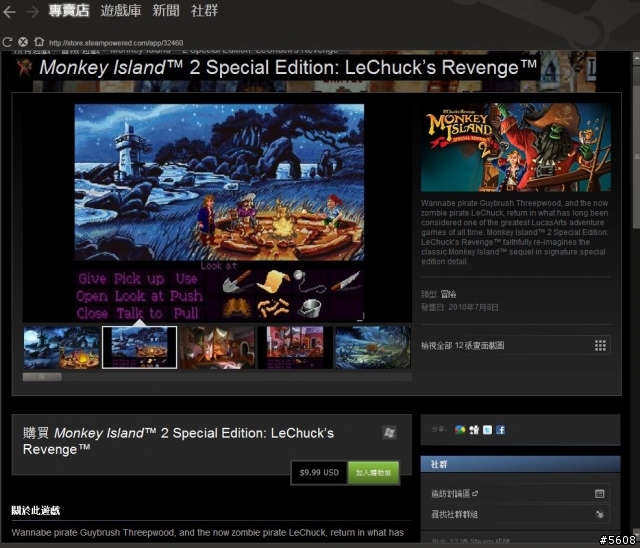This screenshot has height=548, width=640.
Task: Share via the second social icon
Action: click(x=474, y=430)
